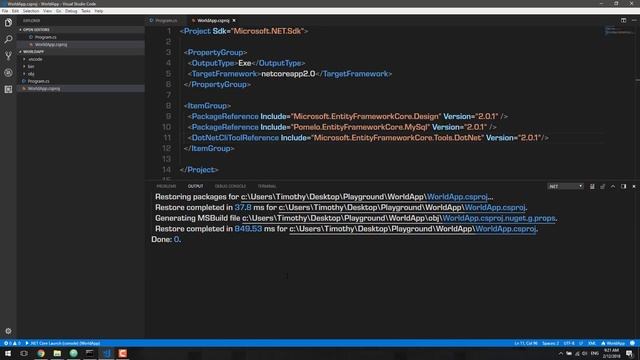
Task: Click WorldApp.csproj link on 849.53 ms line
Action: (505, 229)
